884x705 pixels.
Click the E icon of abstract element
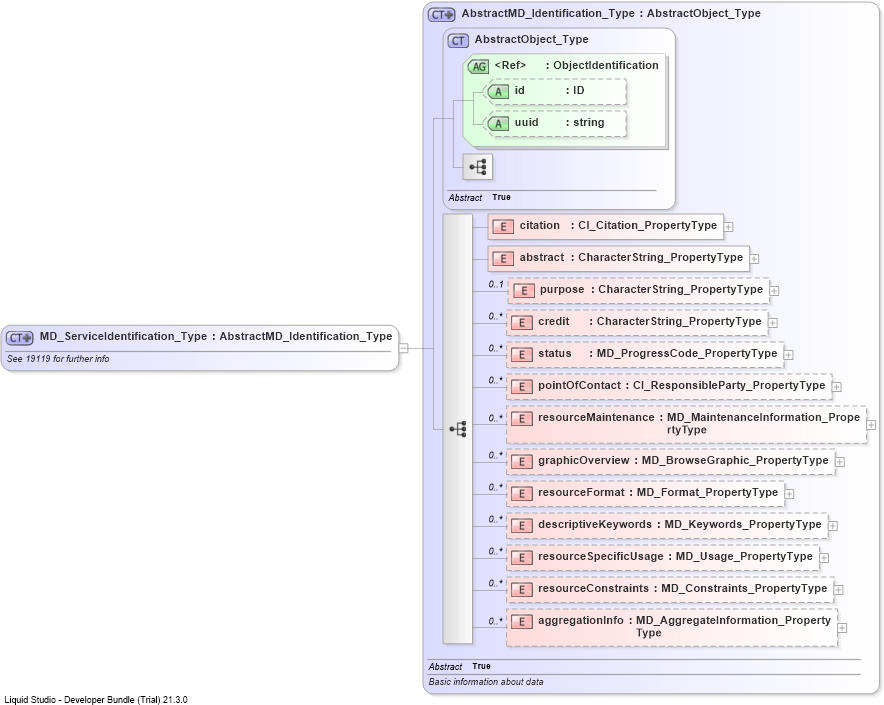pyautogui.click(x=503, y=259)
